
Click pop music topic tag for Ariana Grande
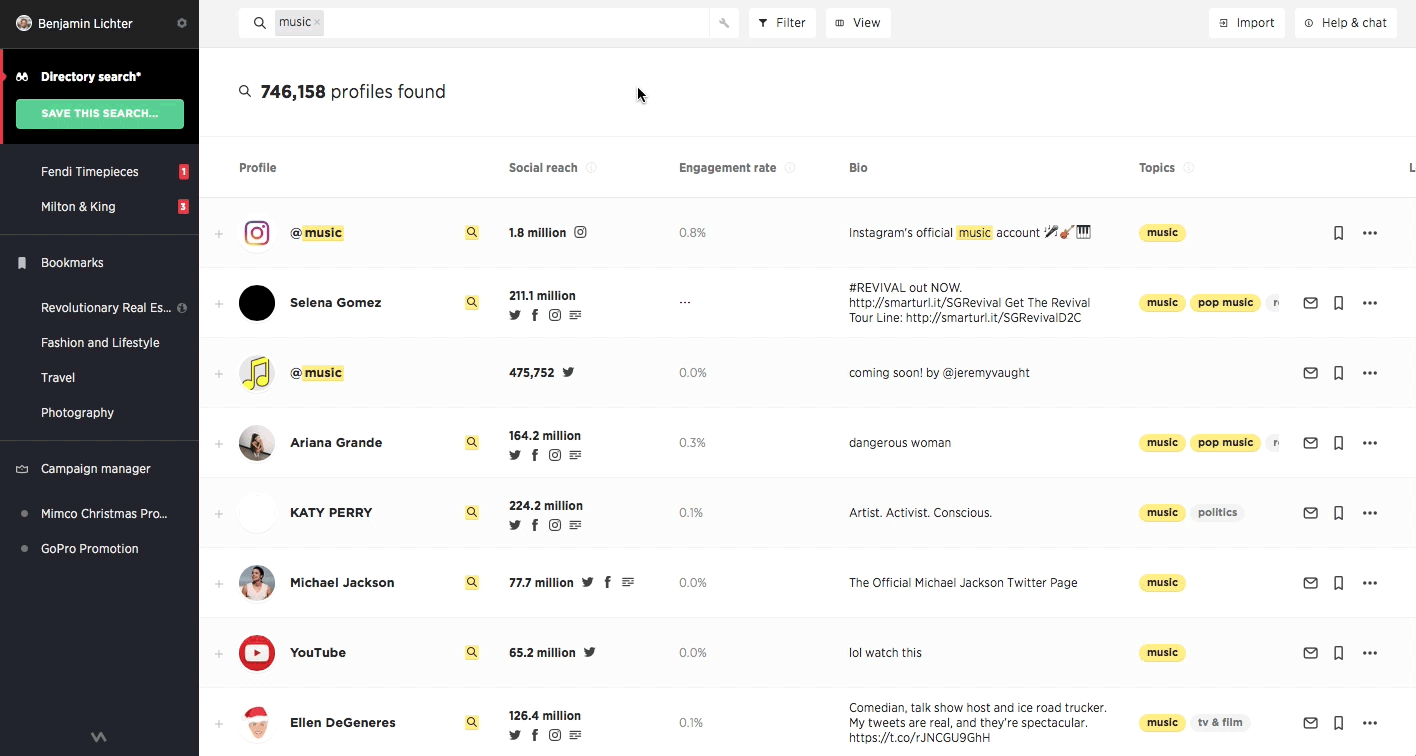[x=1225, y=443]
